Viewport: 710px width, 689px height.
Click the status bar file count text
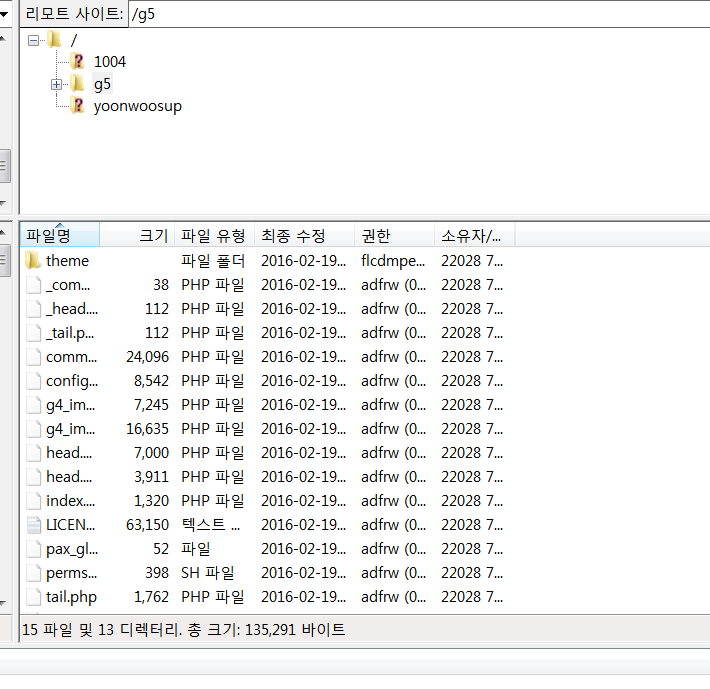pyautogui.click(x=183, y=630)
